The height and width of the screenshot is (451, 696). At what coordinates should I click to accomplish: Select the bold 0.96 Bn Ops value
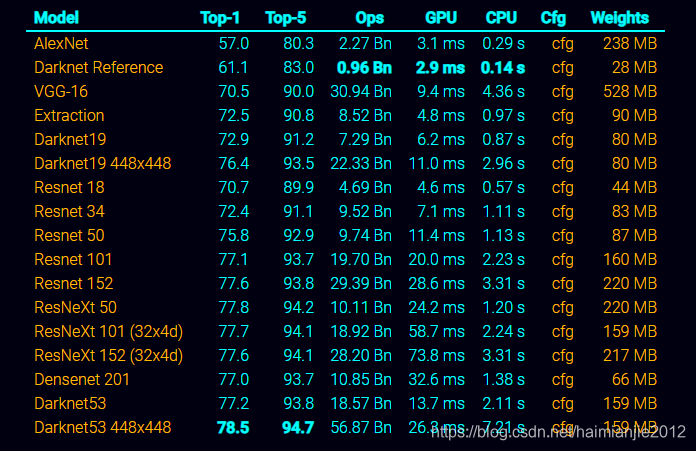click(x=364, y=67)
